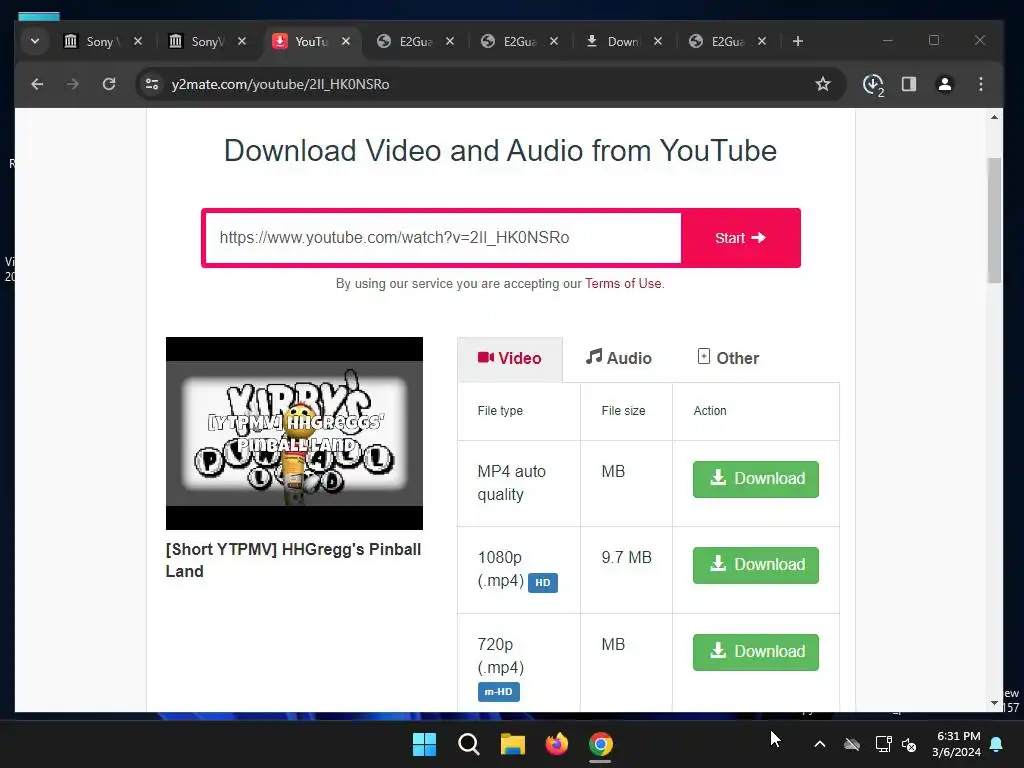Open the Windows Start menu

tap(424, 744)
